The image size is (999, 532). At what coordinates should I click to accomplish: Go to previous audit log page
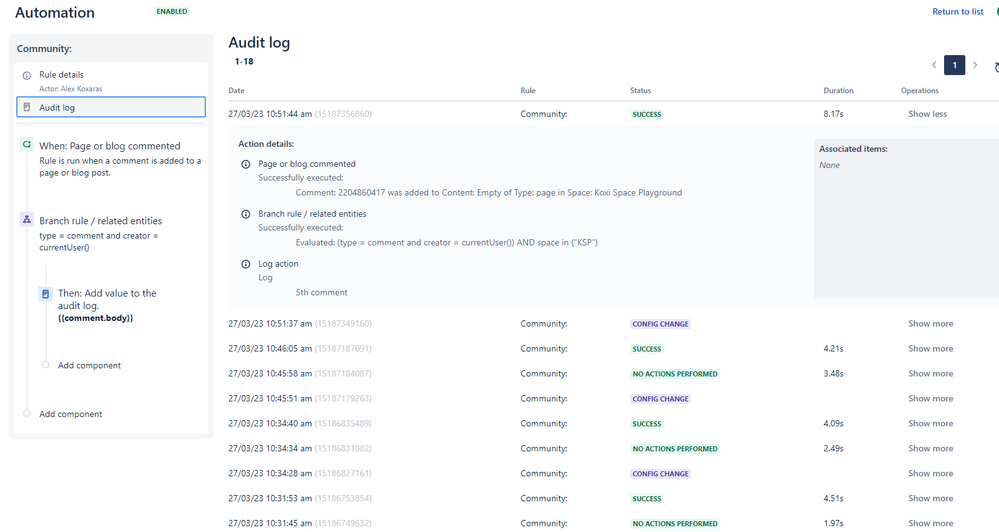click(x=934, y=65)
